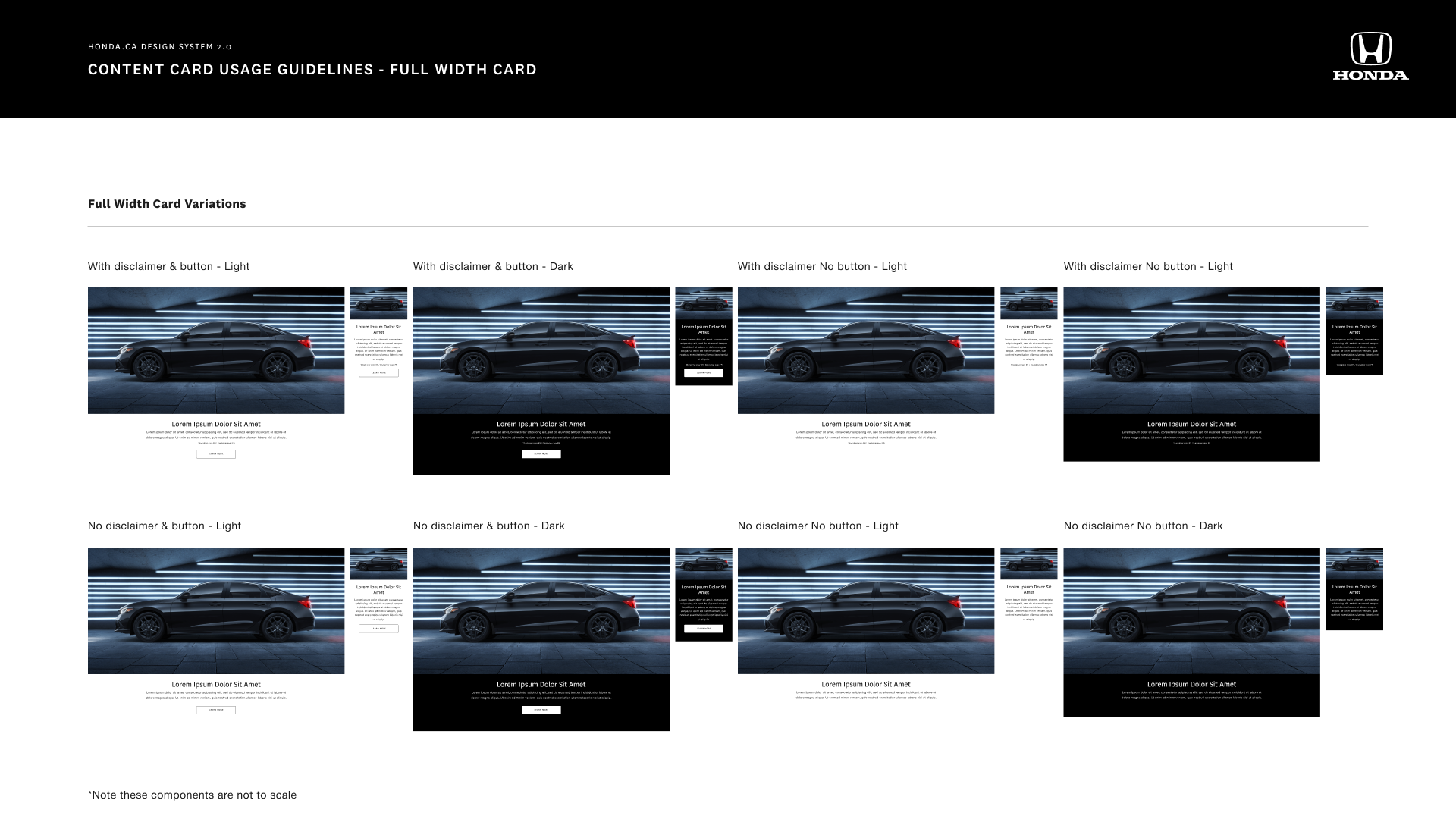Select car image in 'With disclaimer & button - Dark' desktop card
This screenshot has width=1456, height=819.
click(541, 350)
